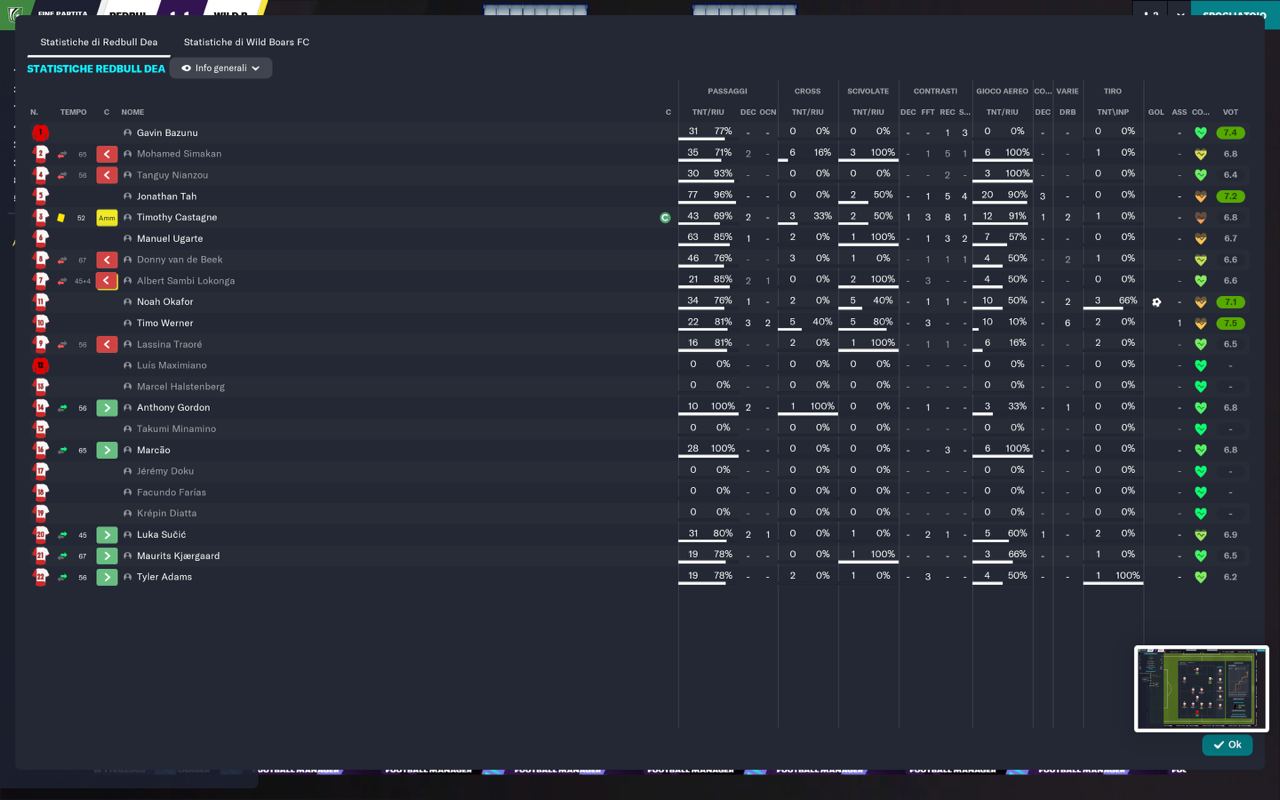Click the green substituted-on arrow for Anthony Gordon

(x=106, y=408)
